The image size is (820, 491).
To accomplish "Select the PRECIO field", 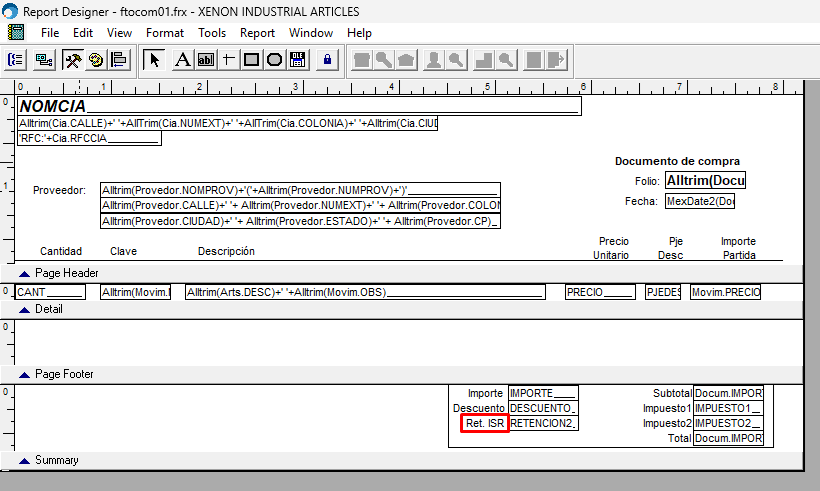I will [600, 292].
